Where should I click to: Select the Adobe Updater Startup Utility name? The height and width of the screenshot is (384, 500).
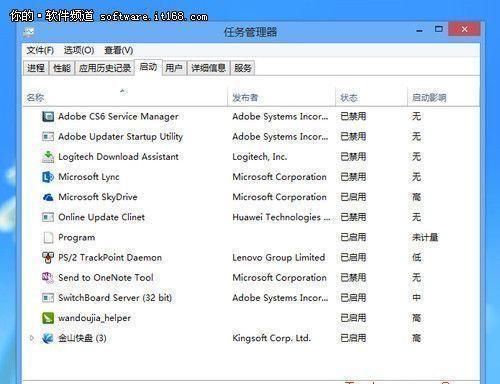point(120,137)
